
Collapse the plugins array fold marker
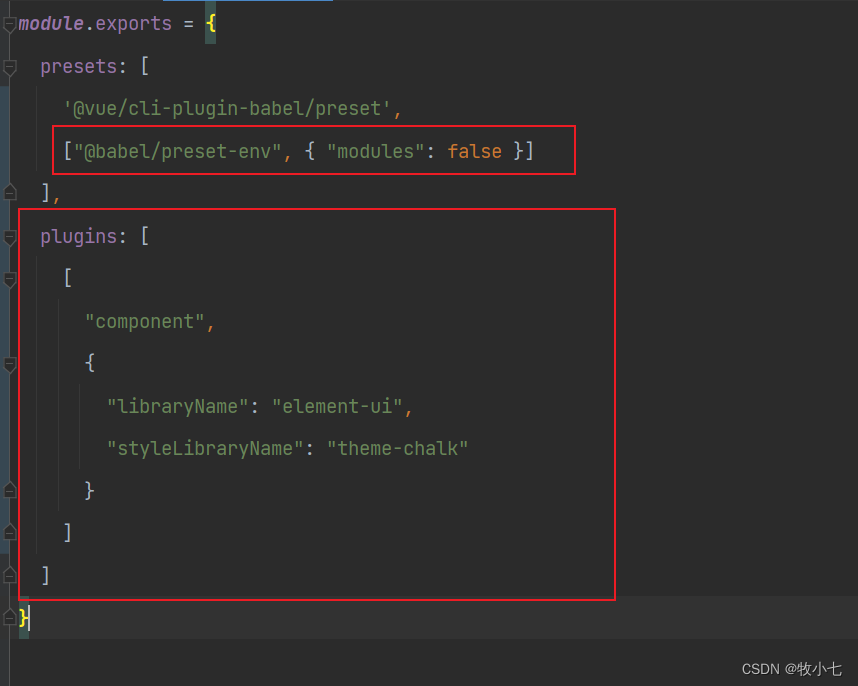pyautogui.click(x=9, y=238)
